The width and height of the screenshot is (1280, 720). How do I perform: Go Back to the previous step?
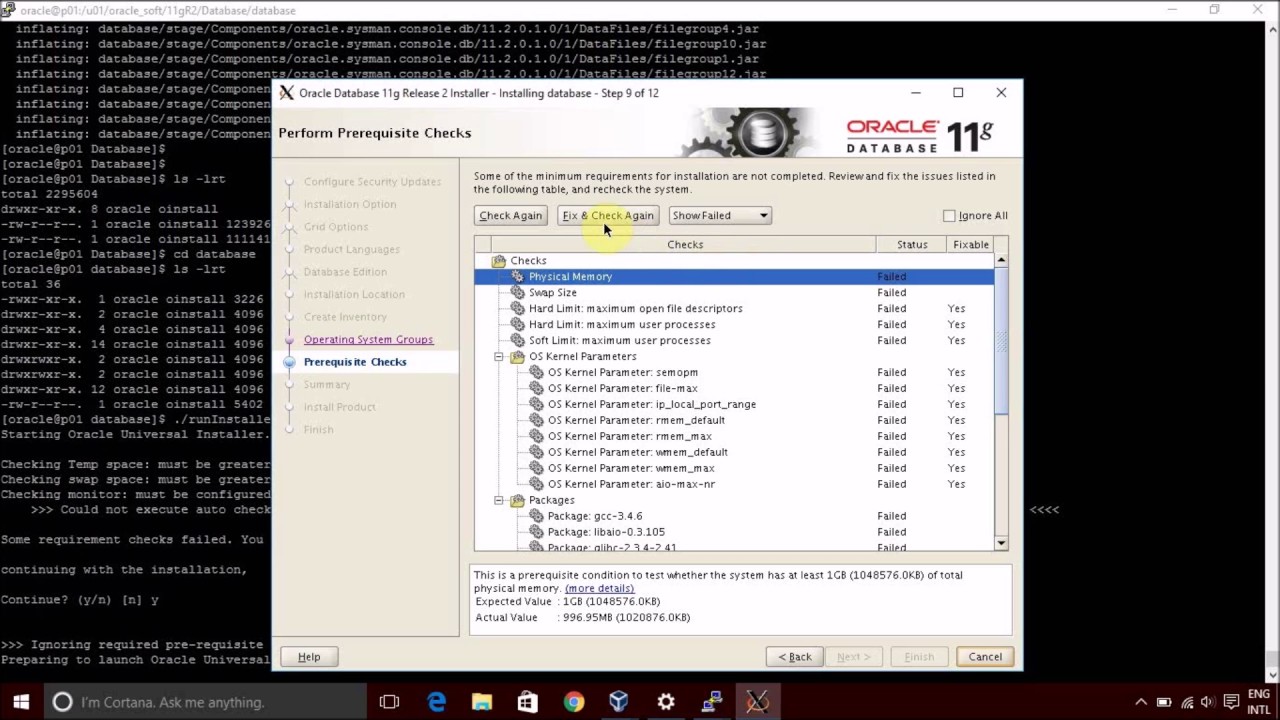(795, 657)
